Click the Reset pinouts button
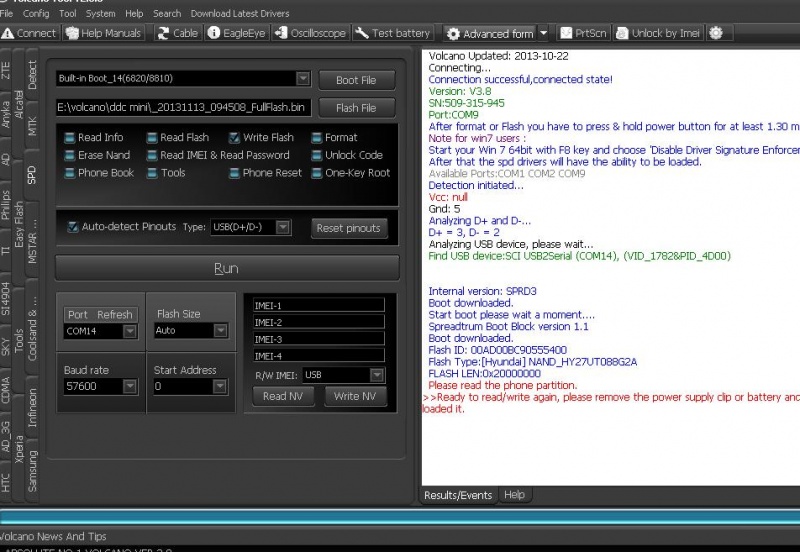 click(348, 228)
